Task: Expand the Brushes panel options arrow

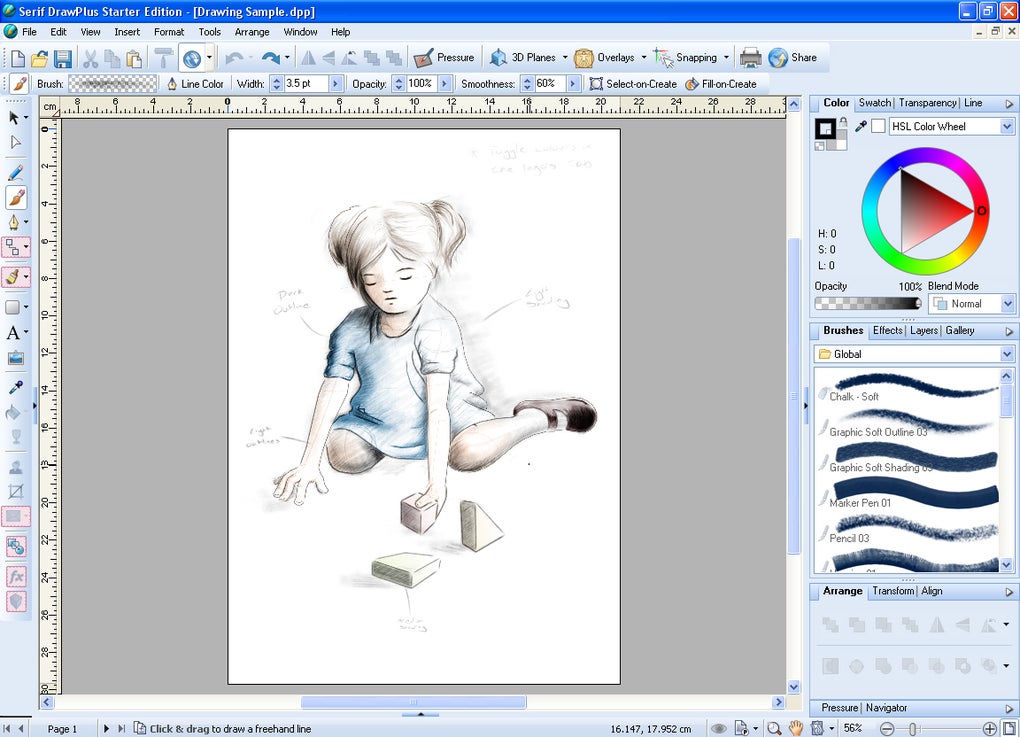Action: coord(1009,331)
